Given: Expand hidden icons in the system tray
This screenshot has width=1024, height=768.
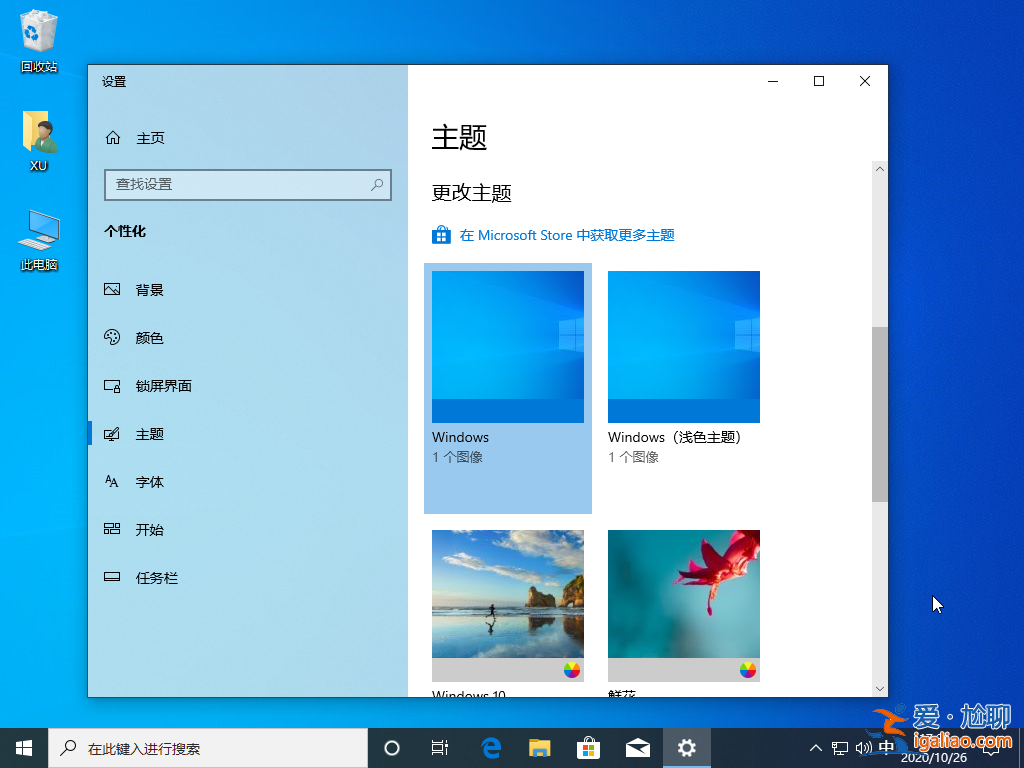Looking at the screenshot, I should 815,747.
